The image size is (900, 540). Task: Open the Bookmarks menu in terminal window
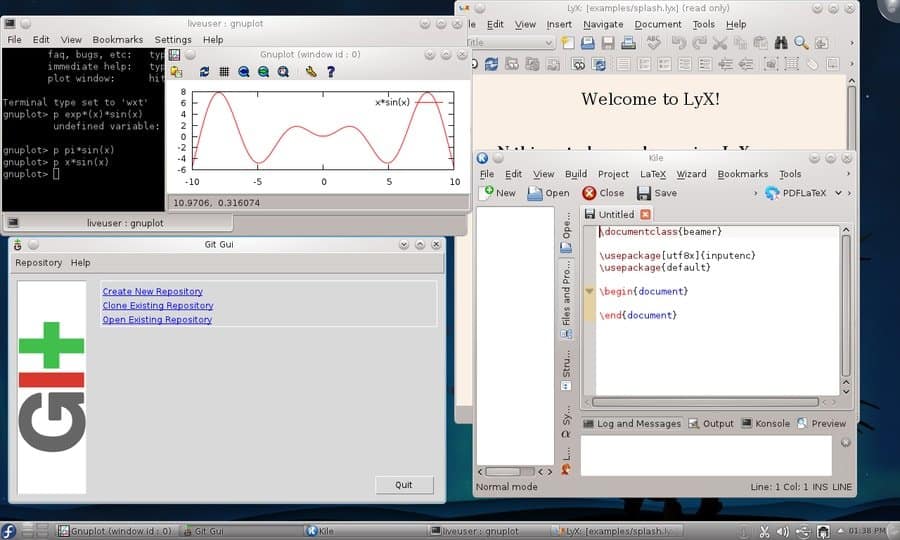118,40
